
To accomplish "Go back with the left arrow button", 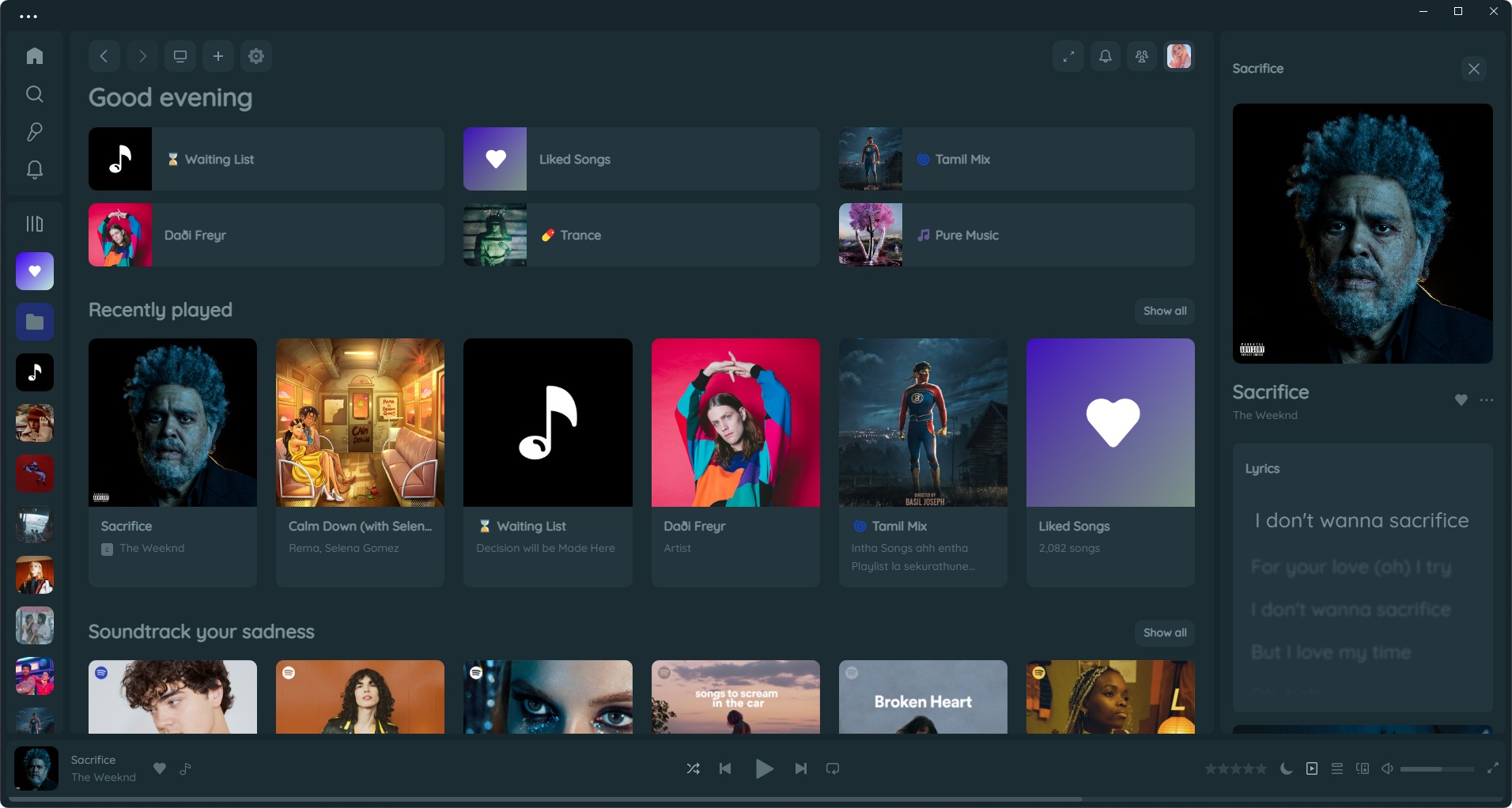I will point(104,56).
